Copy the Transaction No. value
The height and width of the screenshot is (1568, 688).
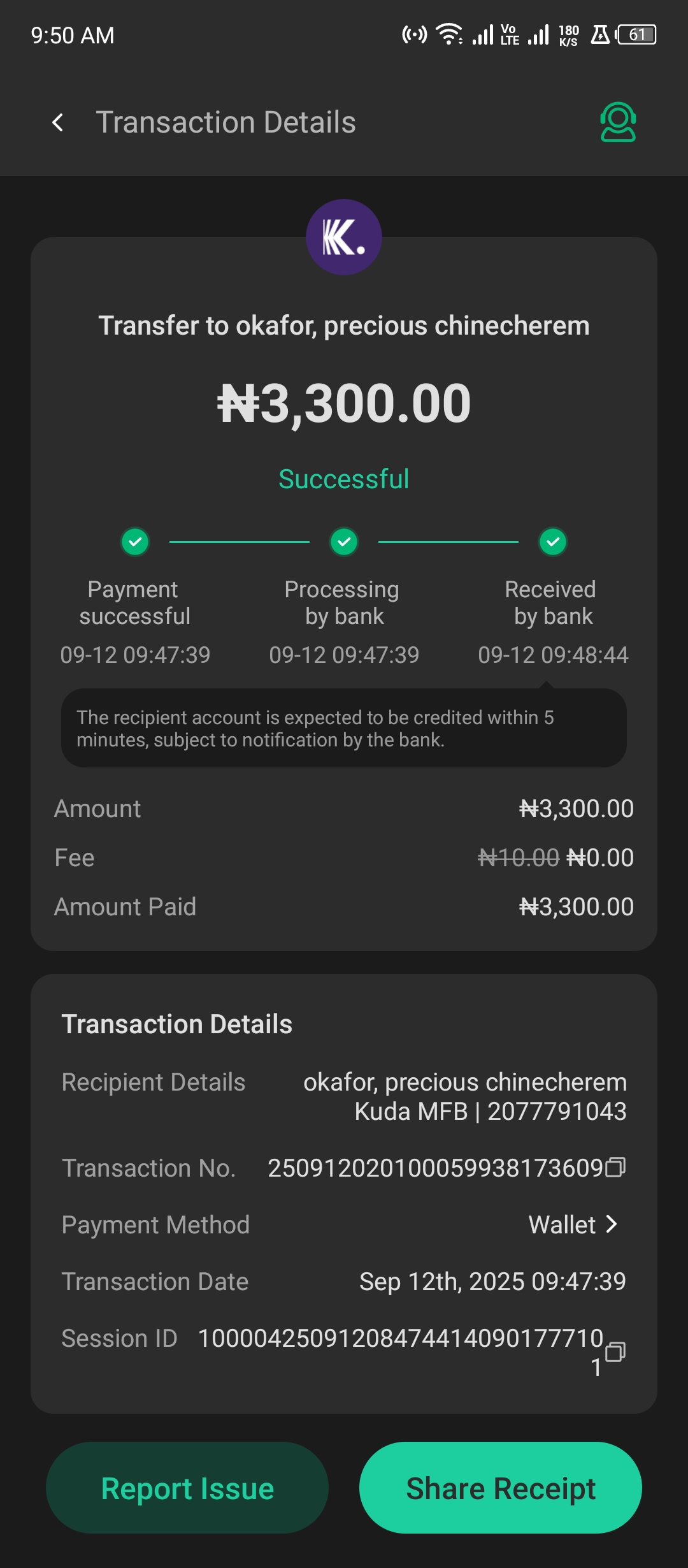tap(615, 1167)
